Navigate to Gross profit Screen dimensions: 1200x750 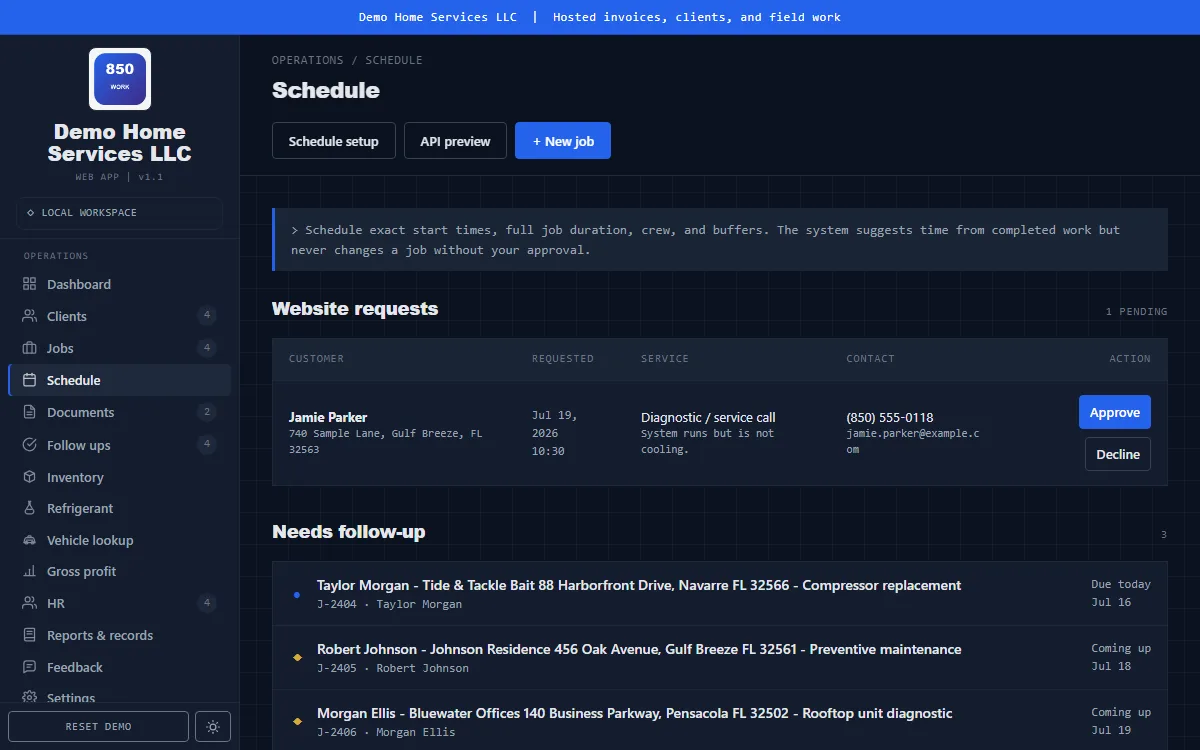pos(119,571)
